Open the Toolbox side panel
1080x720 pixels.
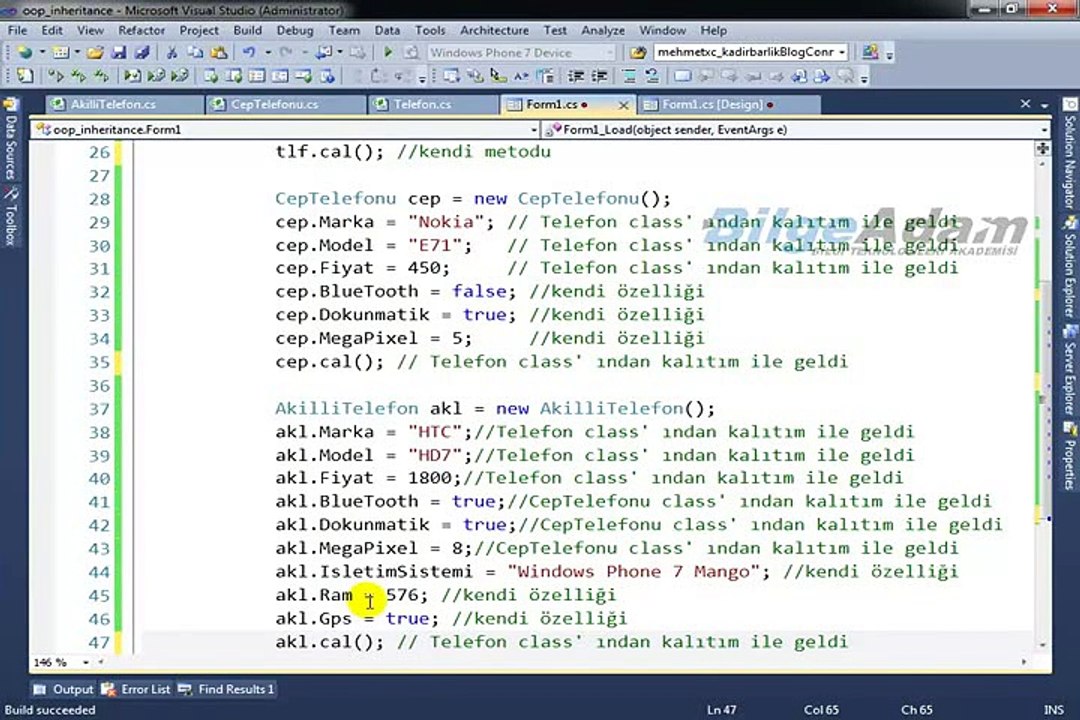(10, 217)
